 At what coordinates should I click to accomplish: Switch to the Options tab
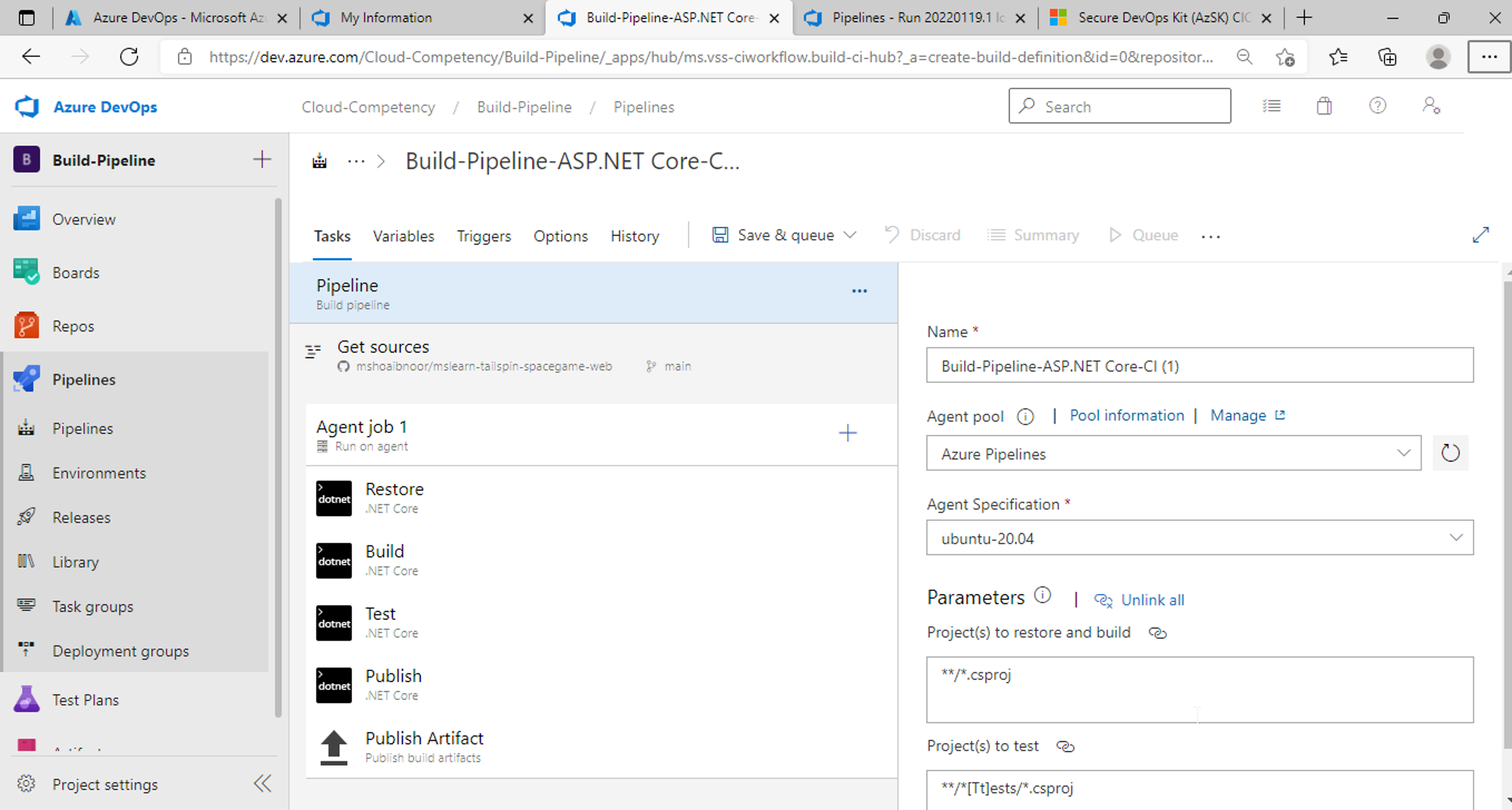561,236
